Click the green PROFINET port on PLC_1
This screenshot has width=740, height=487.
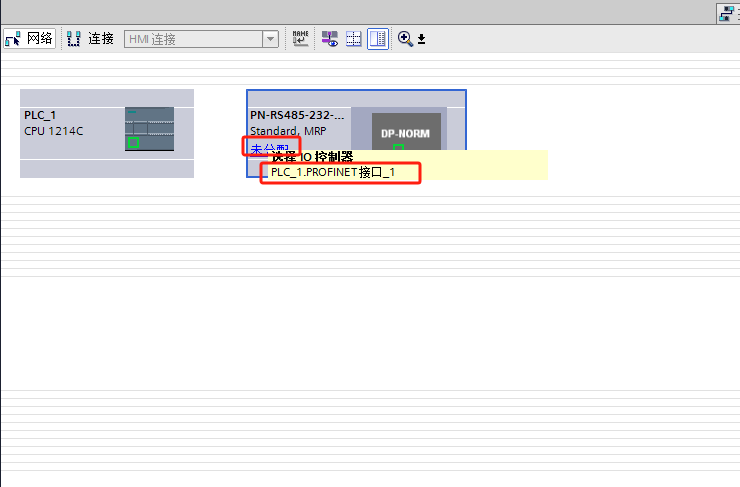133,142
